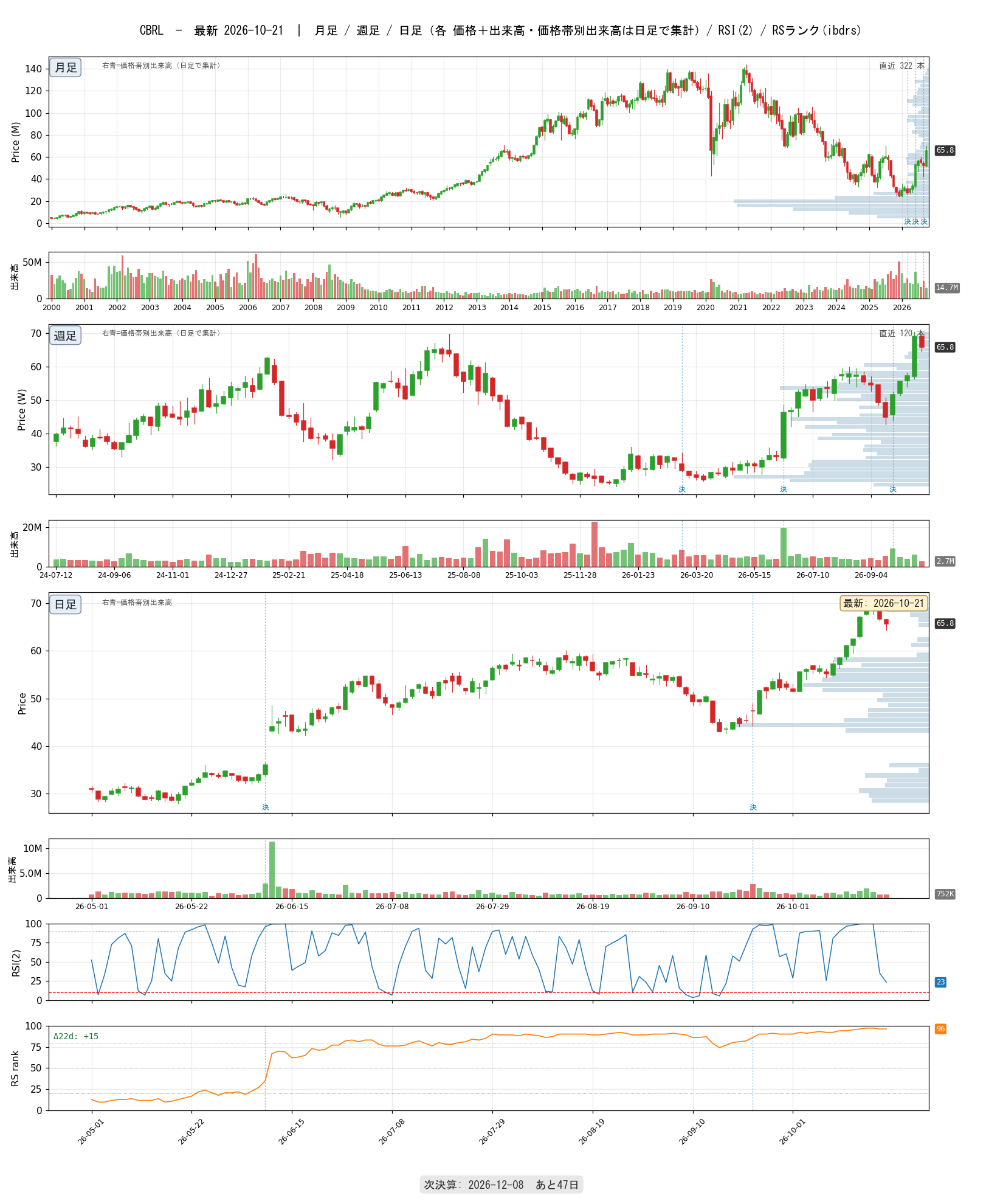Click the 50M tick in the monthly volume panel
The image size is (1003, 1204).
point(32,262)
